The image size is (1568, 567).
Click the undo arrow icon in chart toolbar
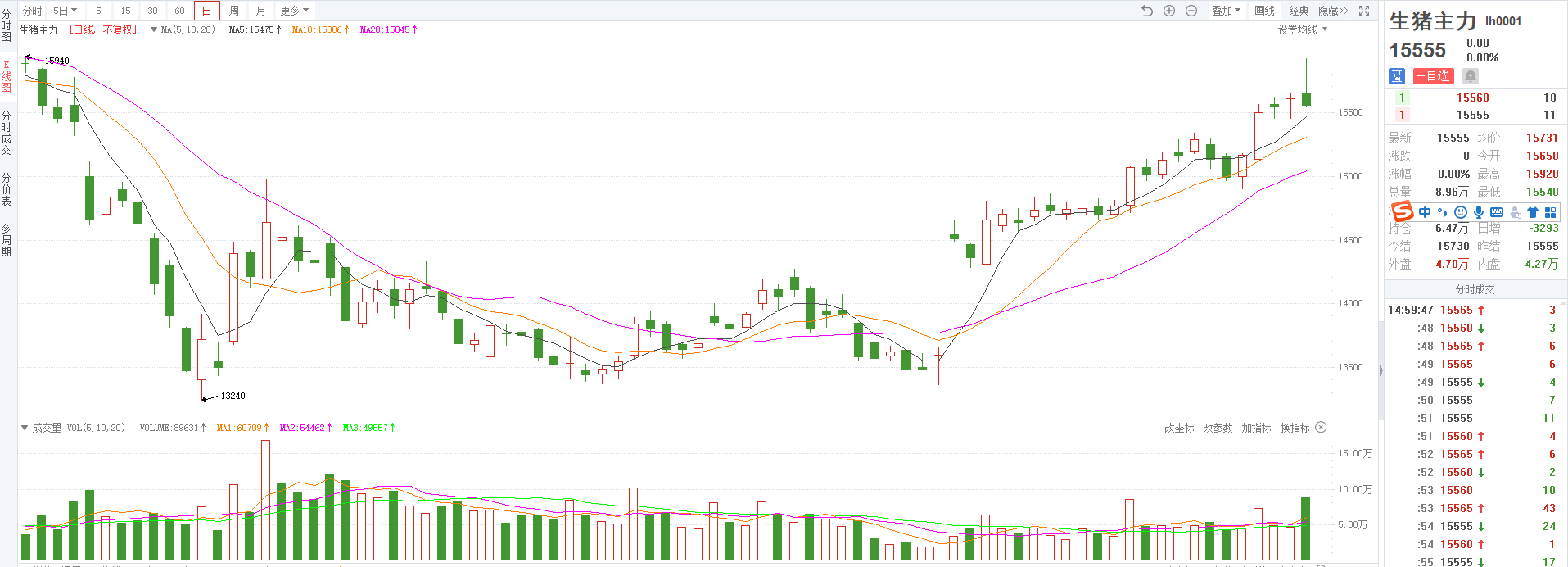[1146, 11]
